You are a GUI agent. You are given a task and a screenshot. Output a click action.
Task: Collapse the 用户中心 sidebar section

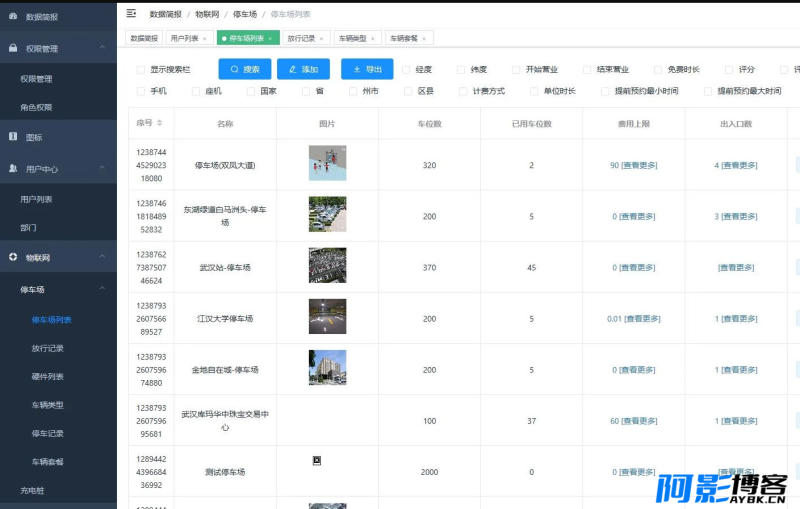click(x=102, y=168)
